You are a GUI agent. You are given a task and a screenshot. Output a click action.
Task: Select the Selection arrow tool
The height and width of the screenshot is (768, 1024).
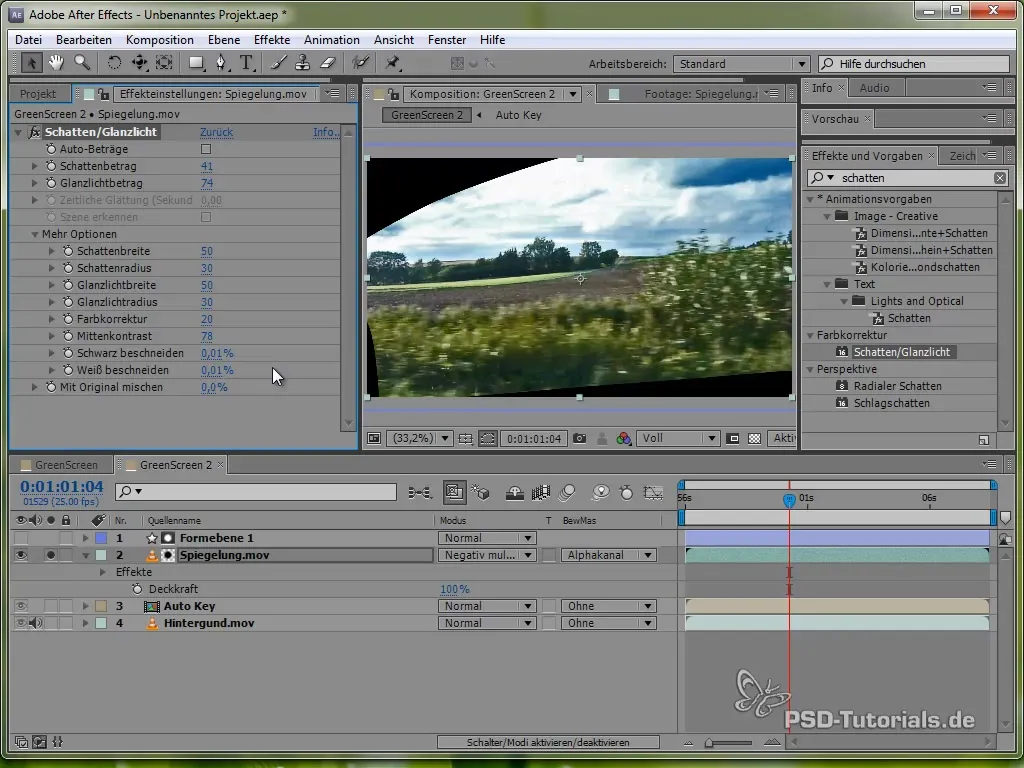[31, 63]
